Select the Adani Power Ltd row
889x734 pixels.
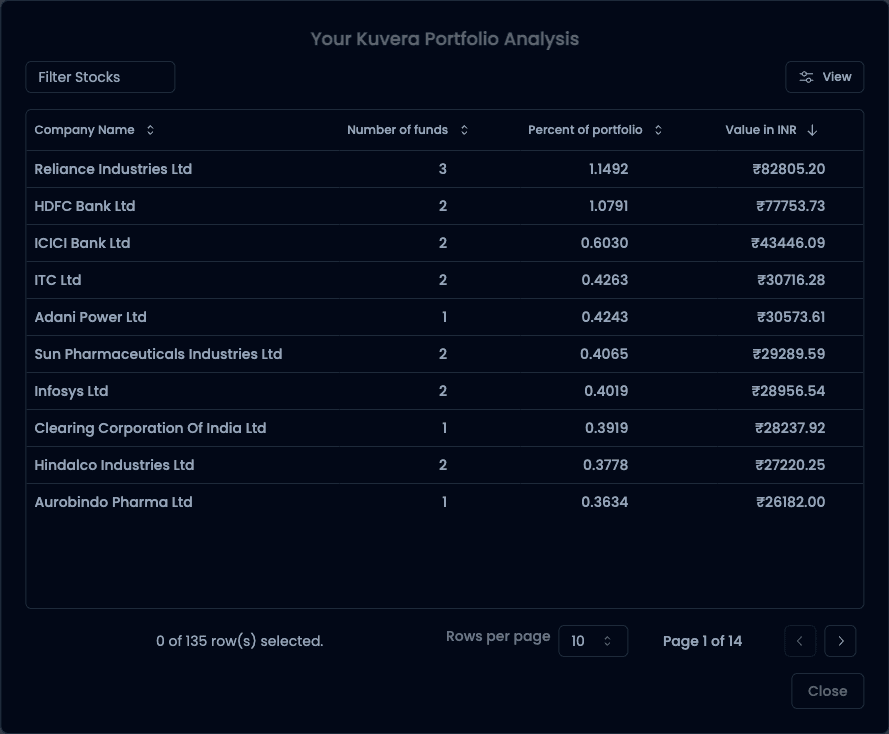pyautogui.click(x=90, y=317)
